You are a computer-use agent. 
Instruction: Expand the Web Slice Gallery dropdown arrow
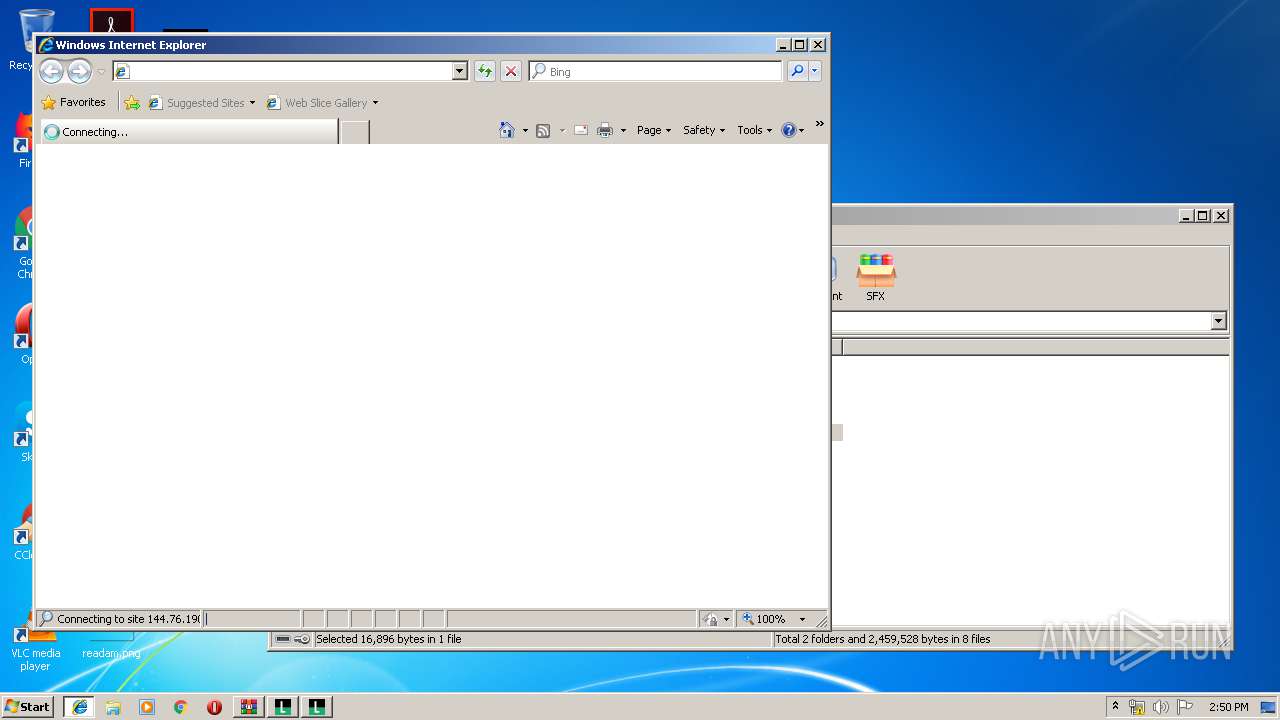point(375,102)
